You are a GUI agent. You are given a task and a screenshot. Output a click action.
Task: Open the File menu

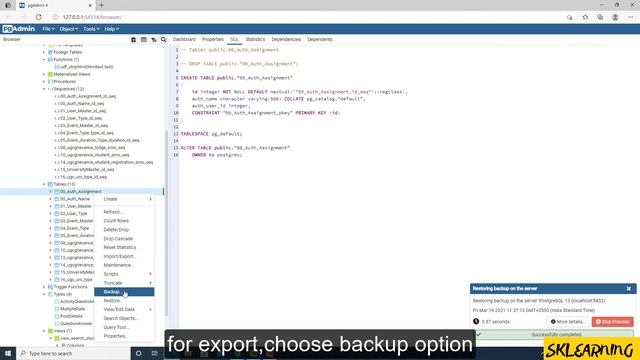pyautogui.click(x=48, y=29)
